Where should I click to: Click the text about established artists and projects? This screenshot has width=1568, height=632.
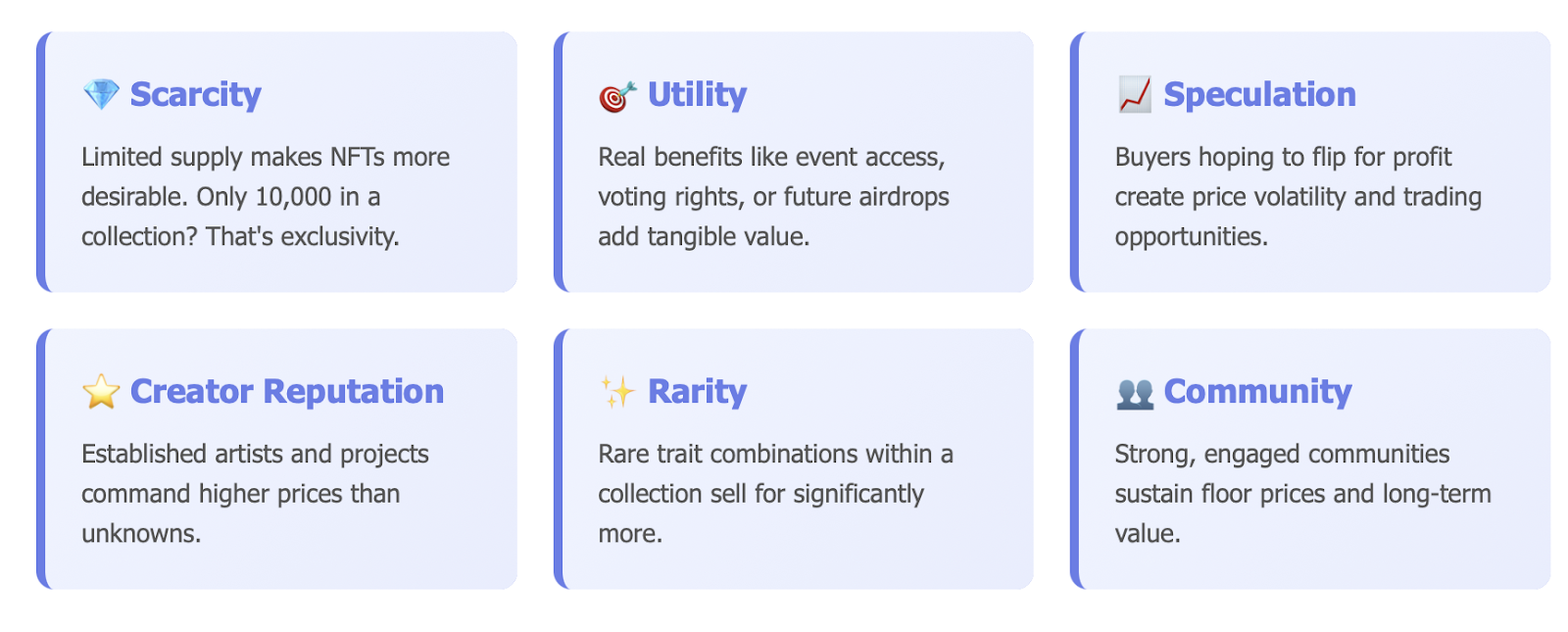[255, 494]
